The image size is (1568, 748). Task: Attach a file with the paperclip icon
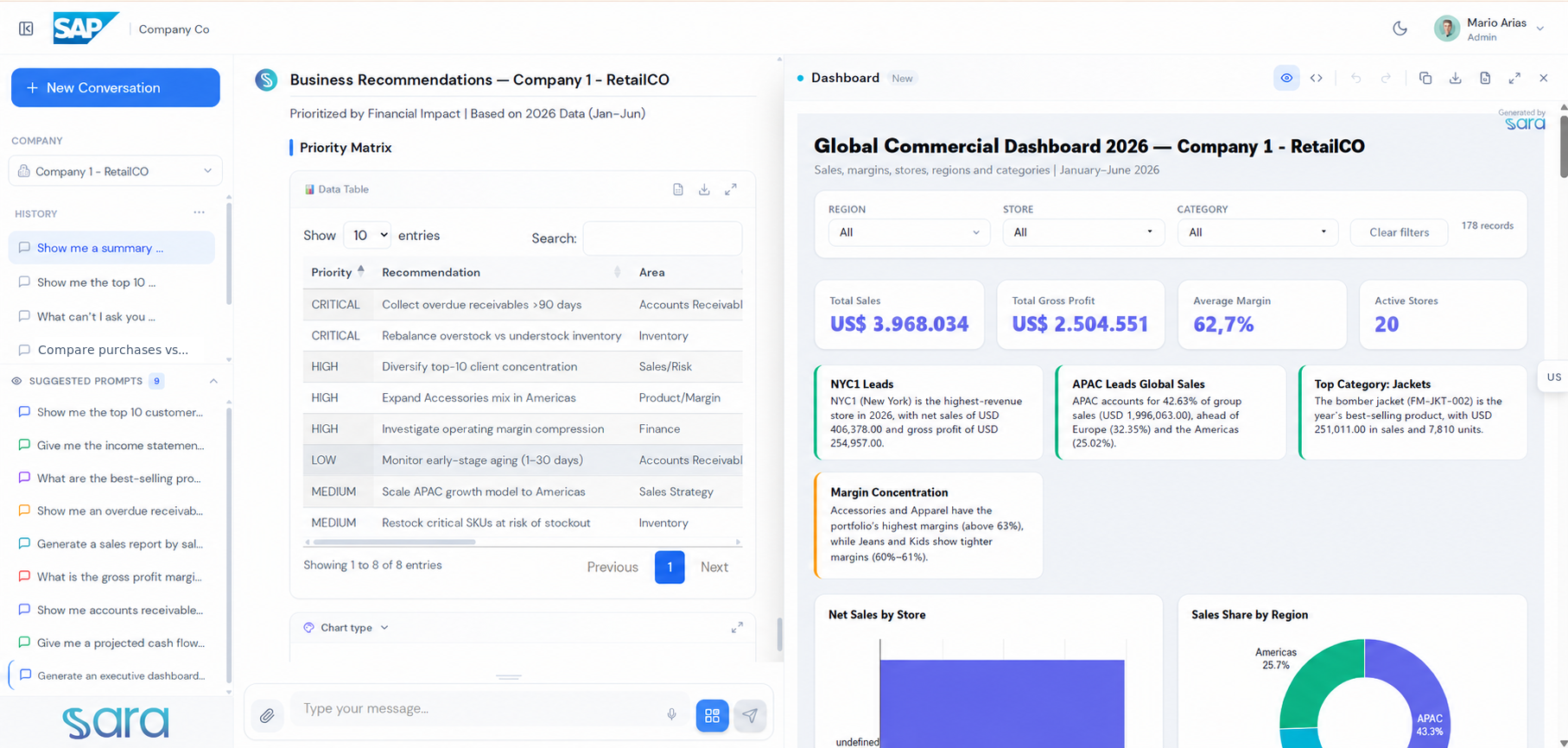tap(268, 715)
